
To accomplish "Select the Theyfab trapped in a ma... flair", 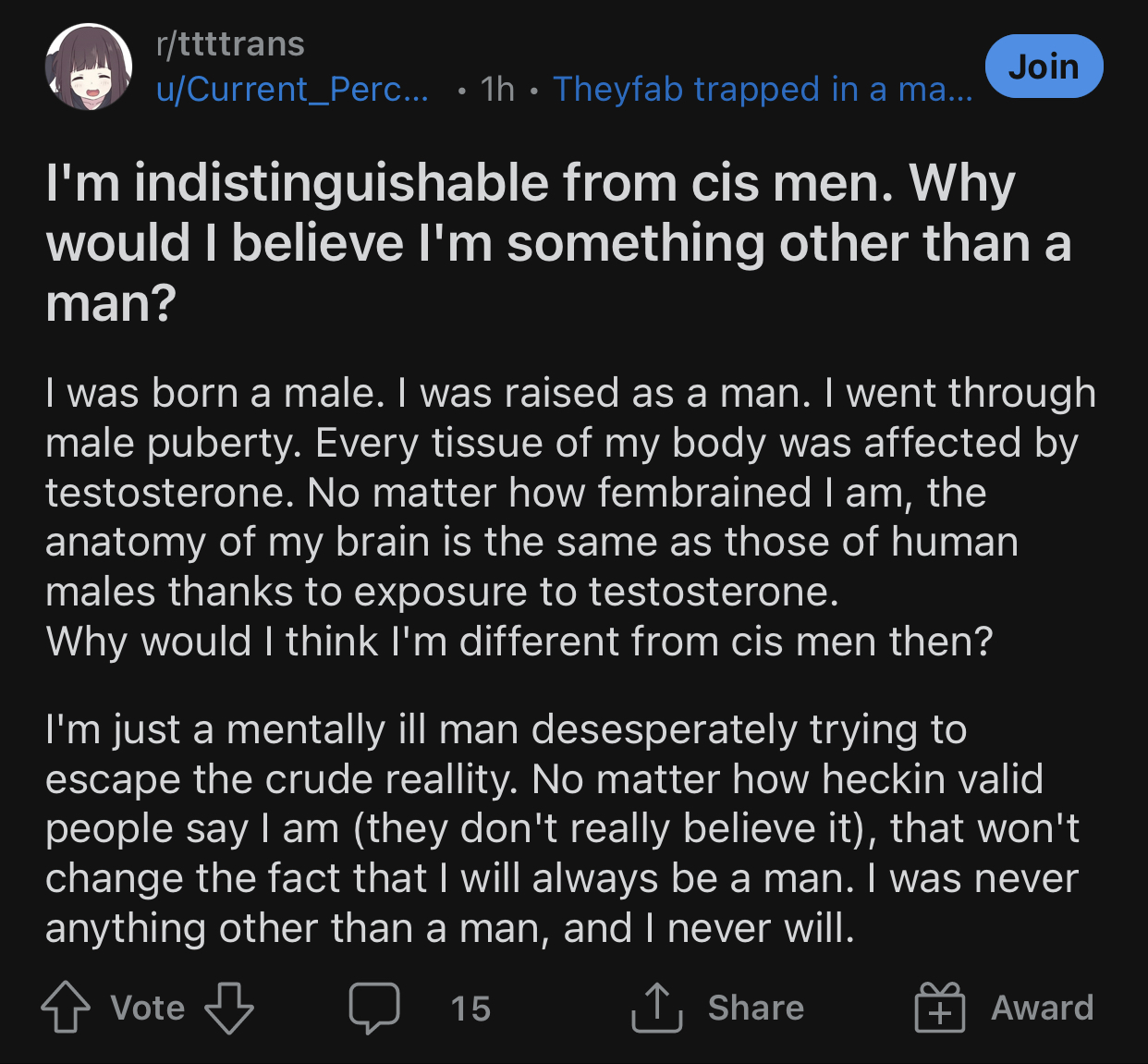I will [x=763, y=89].
